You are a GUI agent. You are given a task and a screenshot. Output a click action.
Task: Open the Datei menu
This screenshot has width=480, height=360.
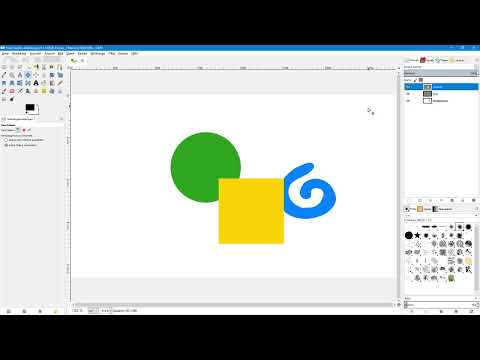coord(5,53)
